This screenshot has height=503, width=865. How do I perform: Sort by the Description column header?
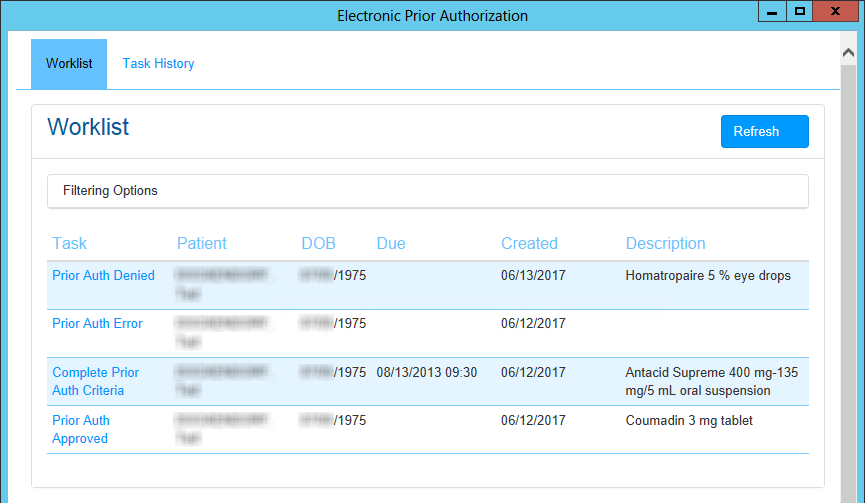665,243
